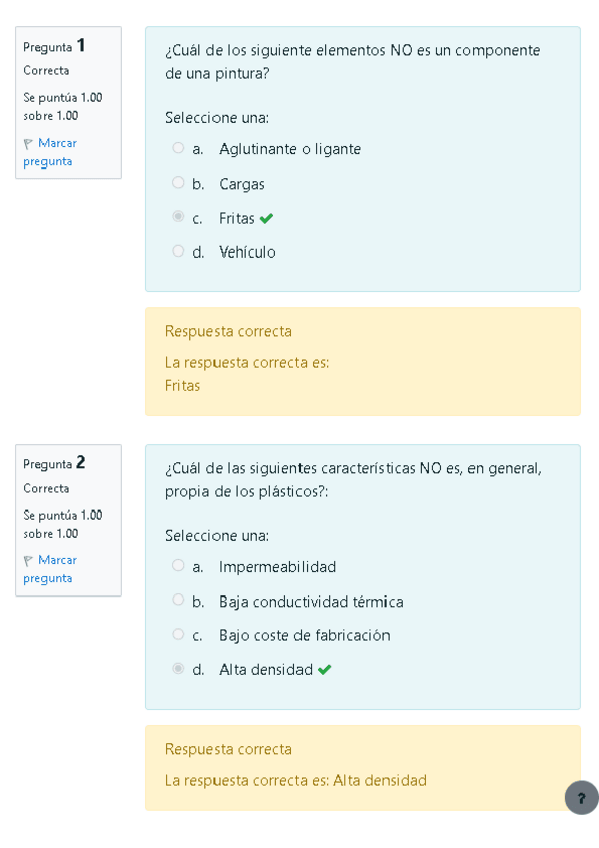
Task: Select option a. Impermeabilidad
Action: [178, 566]
